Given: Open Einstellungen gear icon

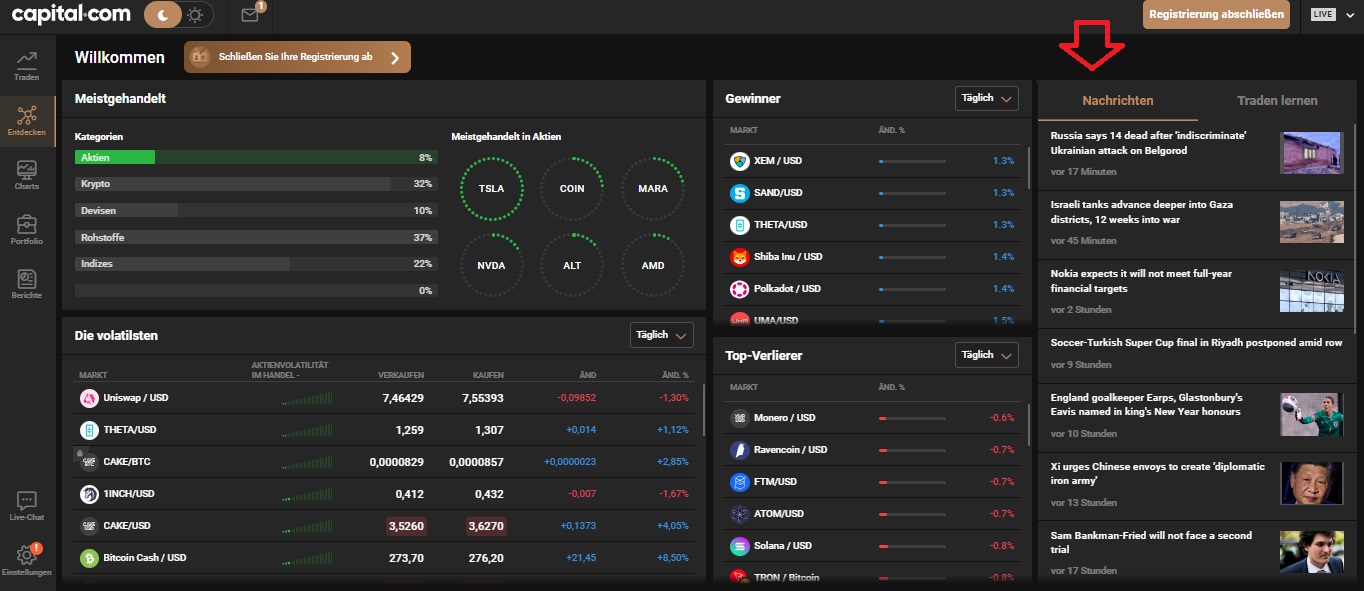Looking at the screenshot, I should point(27,560).
